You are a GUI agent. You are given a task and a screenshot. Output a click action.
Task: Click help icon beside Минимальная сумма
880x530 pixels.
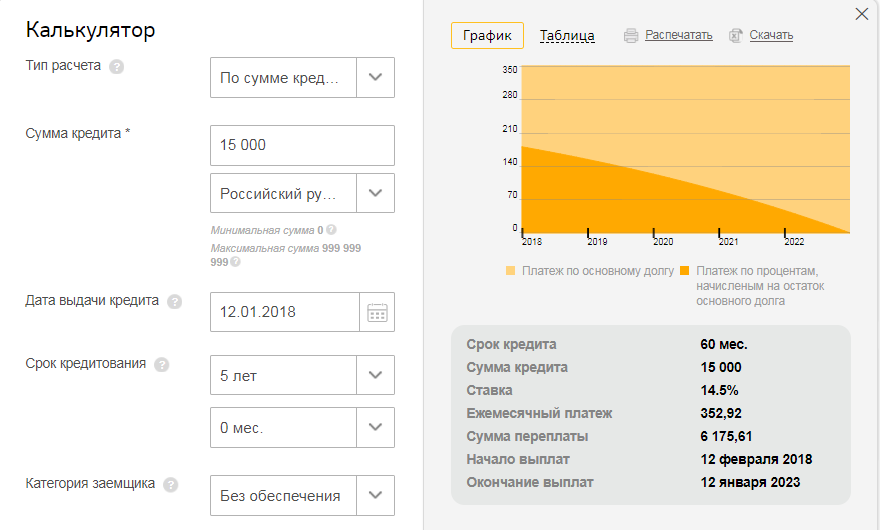click(x=331, y=230)
